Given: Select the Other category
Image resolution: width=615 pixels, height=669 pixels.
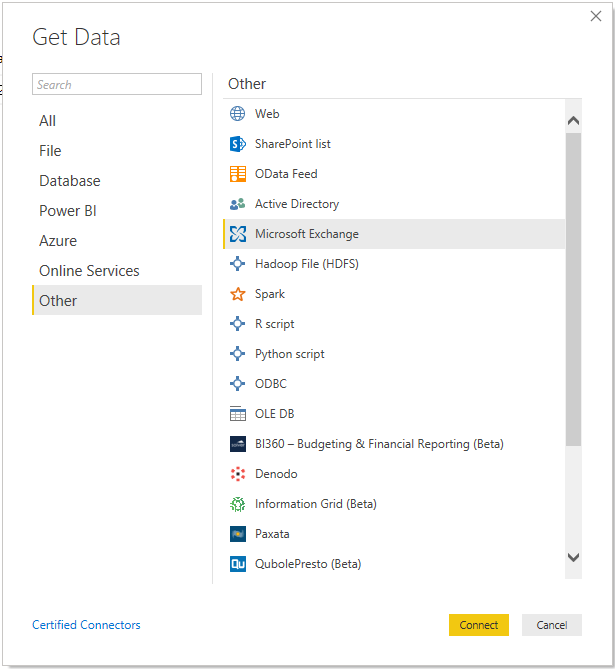Looking at the screenshot, I should tap(117, 300).
